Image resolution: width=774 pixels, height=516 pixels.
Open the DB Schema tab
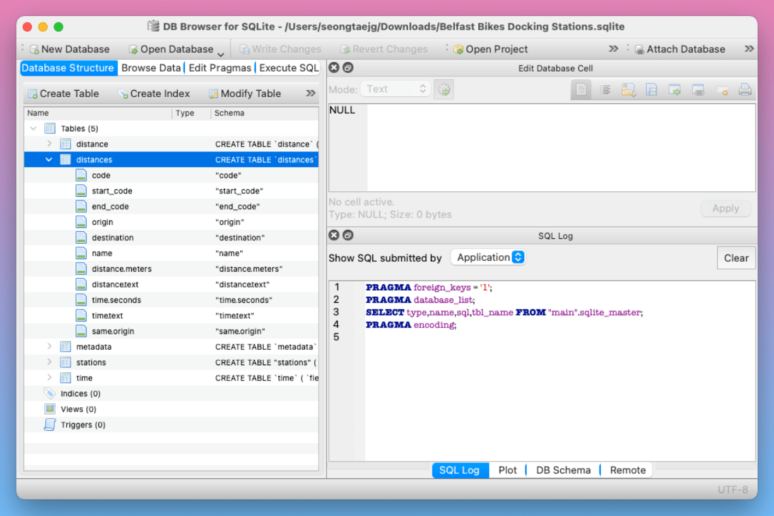coord(562,470)
